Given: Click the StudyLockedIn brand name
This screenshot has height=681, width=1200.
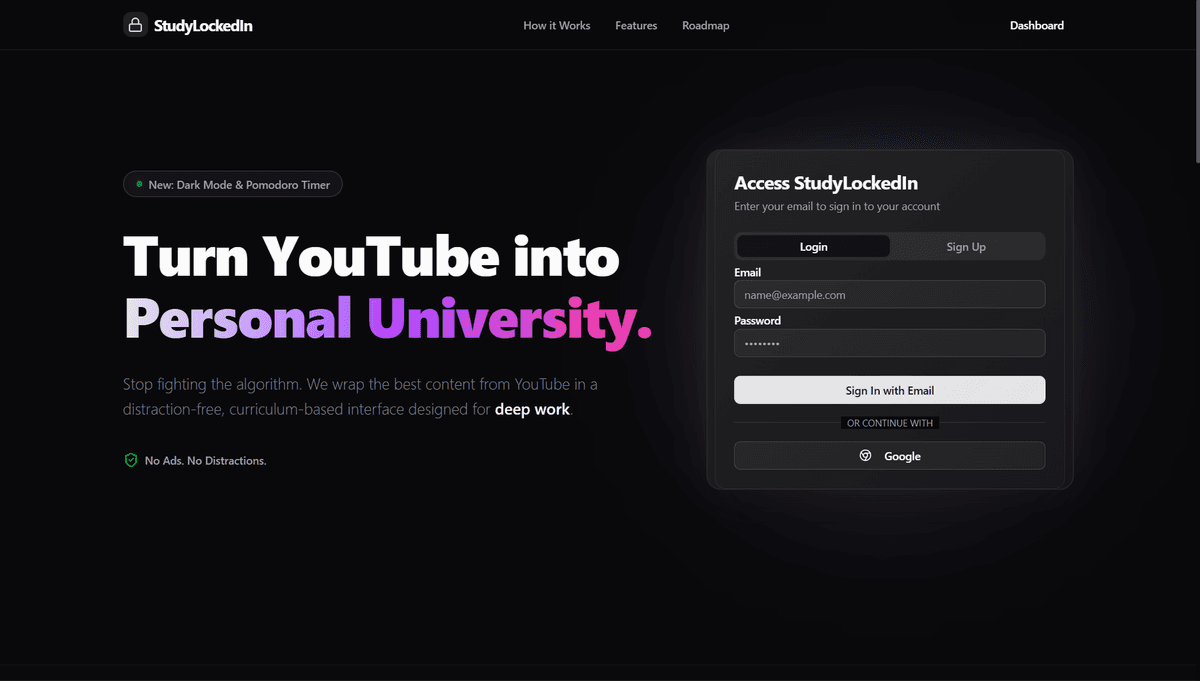Looking at the screenshot, I should click(x=203, y=26).
